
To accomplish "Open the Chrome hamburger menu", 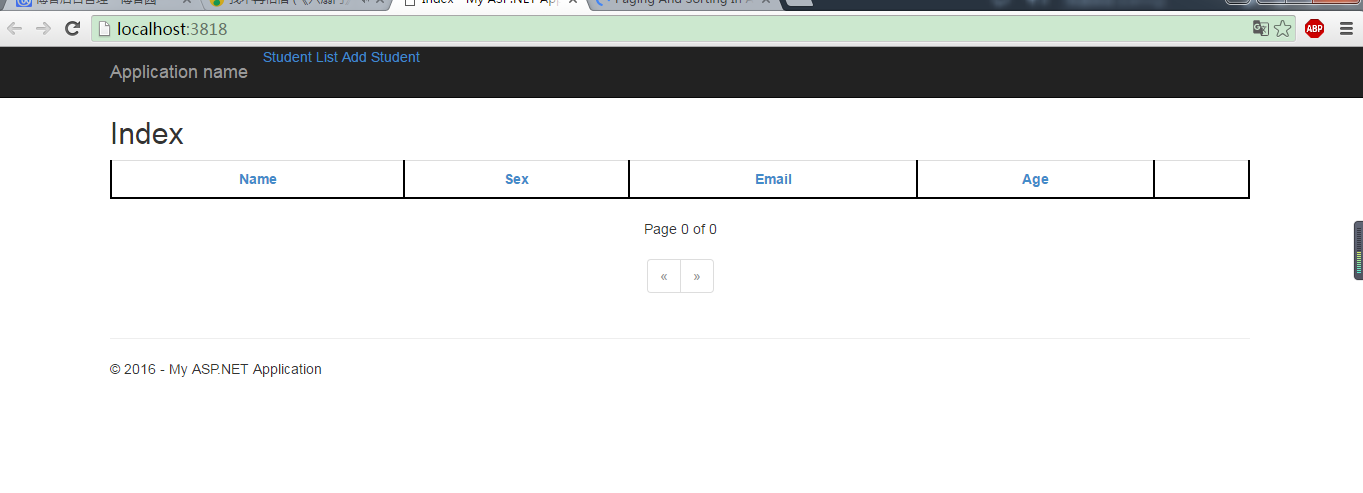I will [x=1346, y=29].
